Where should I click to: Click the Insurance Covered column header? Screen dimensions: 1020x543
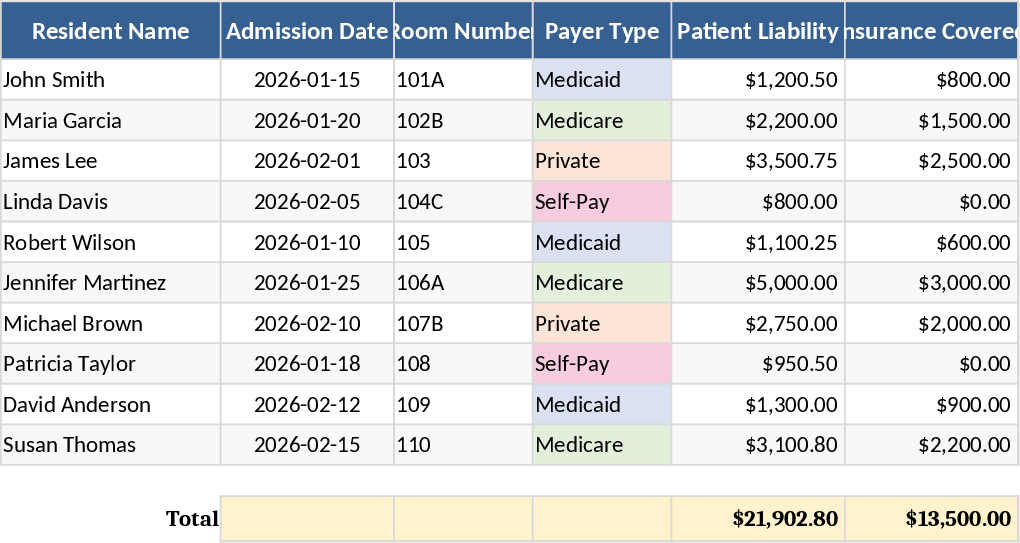coord(931,31)
